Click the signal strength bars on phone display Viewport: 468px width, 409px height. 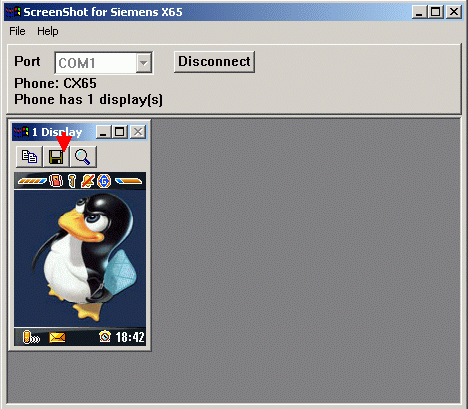coord(32,181)
